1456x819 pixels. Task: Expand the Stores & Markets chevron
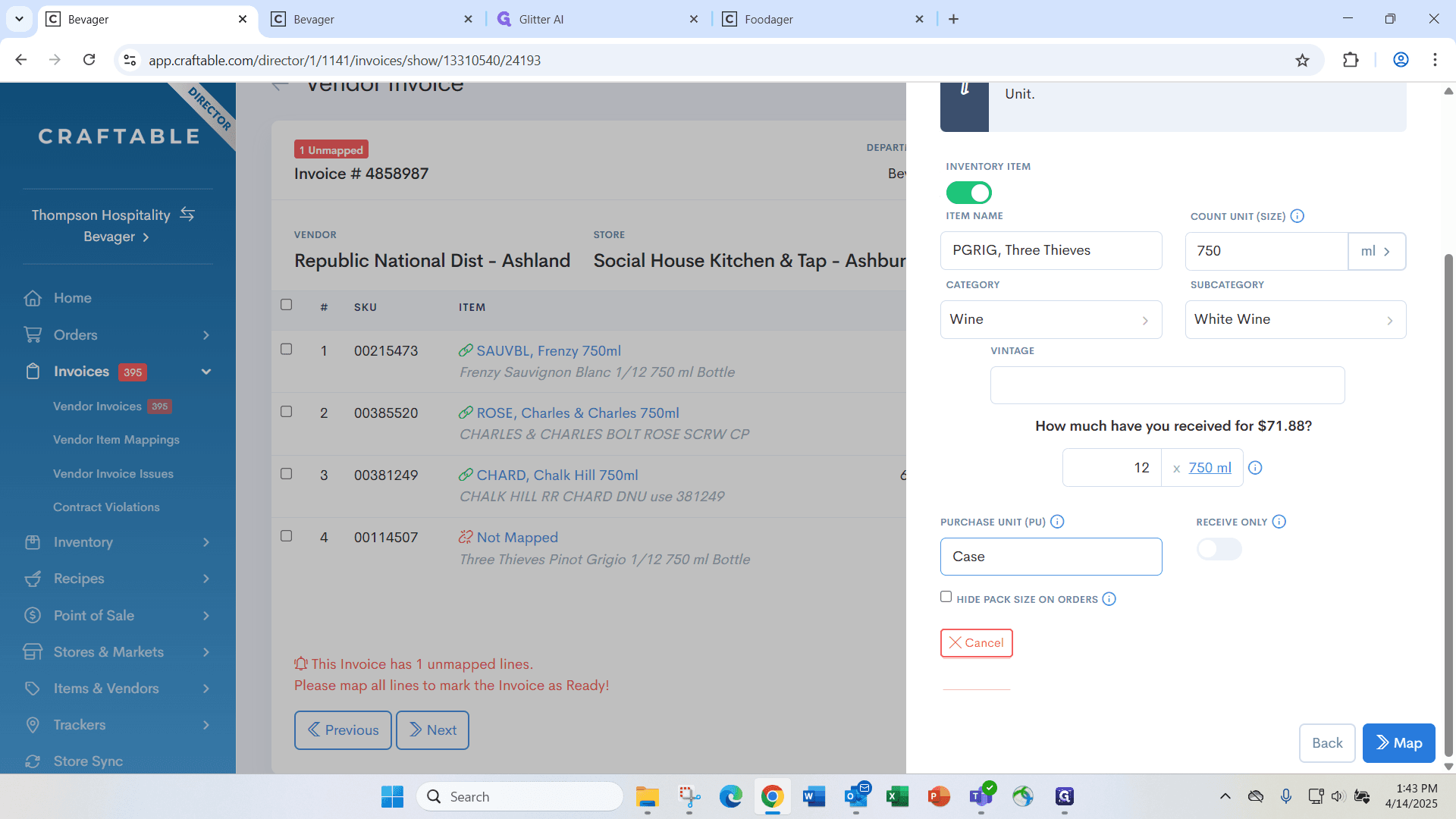pos(206,652)
